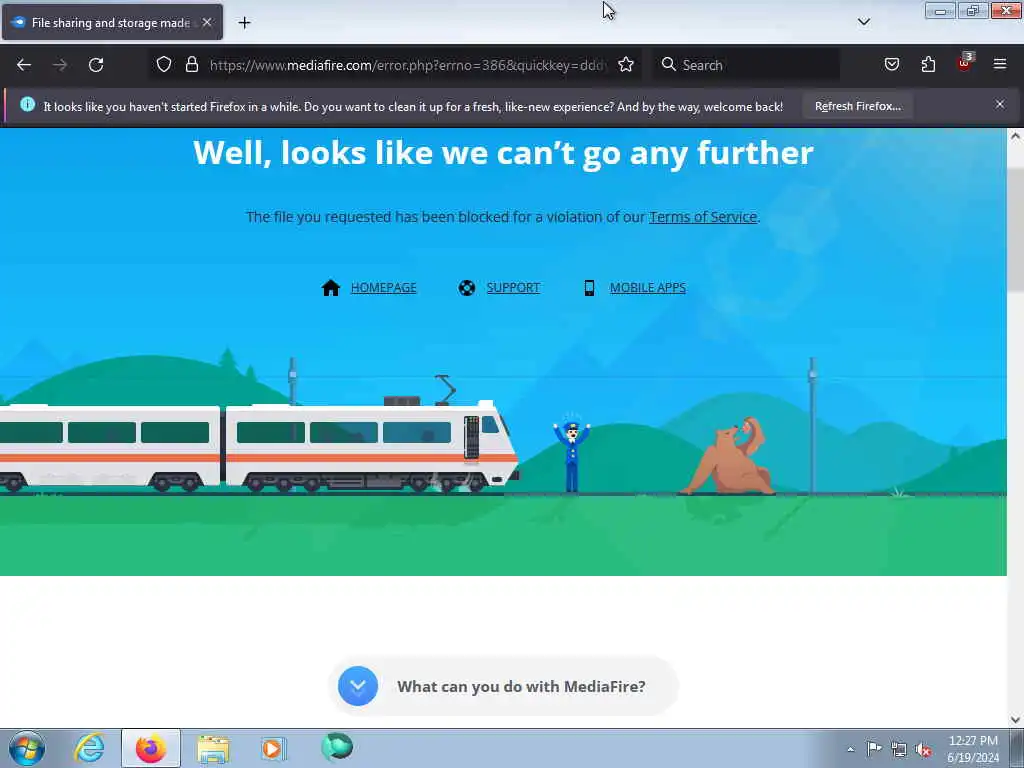Screen dimensions: 1024x768
Task: Click the uBlock Origin extension icon
Action: tap(965, 63)
